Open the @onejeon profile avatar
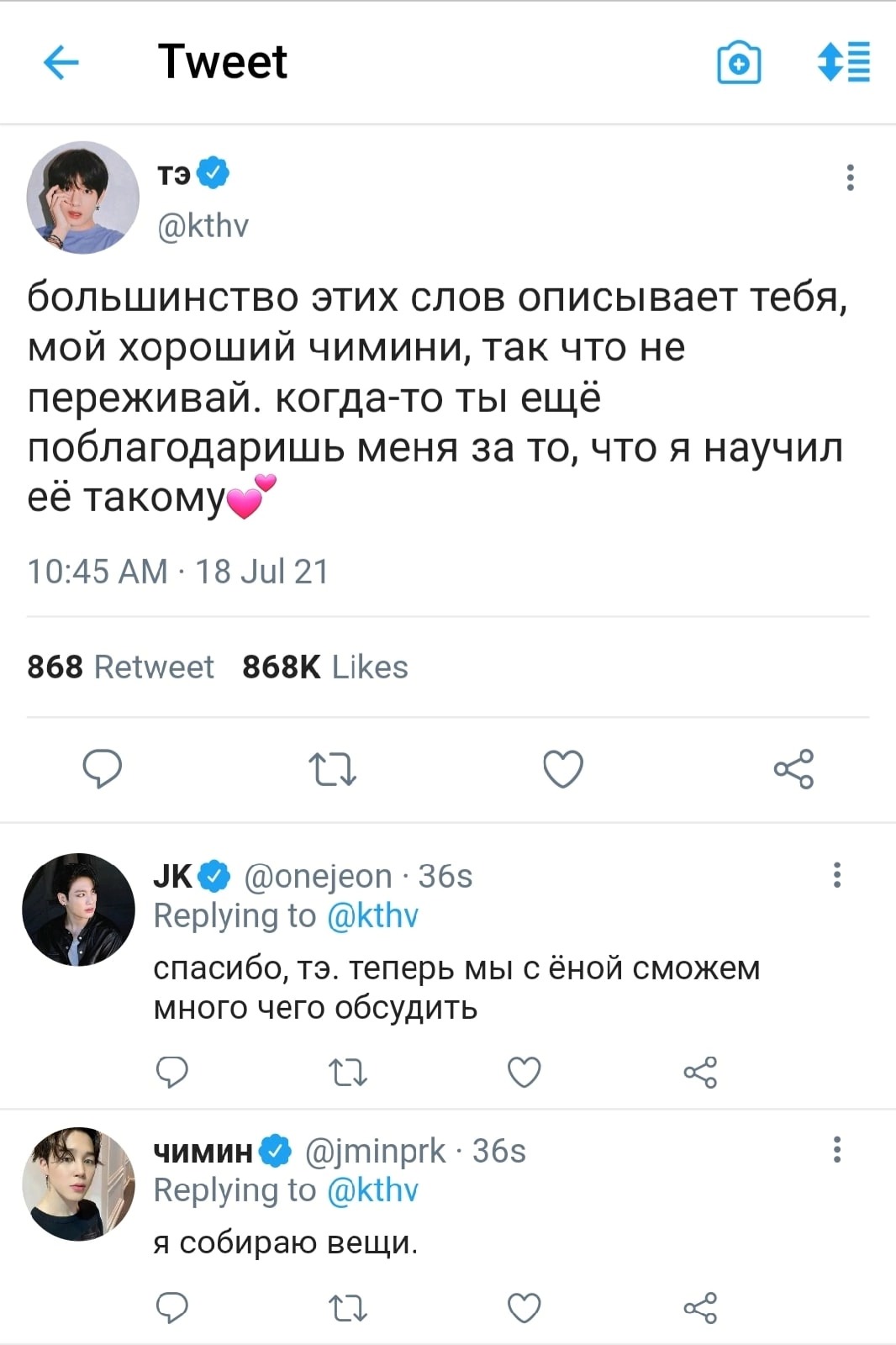Screen dimensions: 896x1345 pyautogui.click(x=78, y=909)
